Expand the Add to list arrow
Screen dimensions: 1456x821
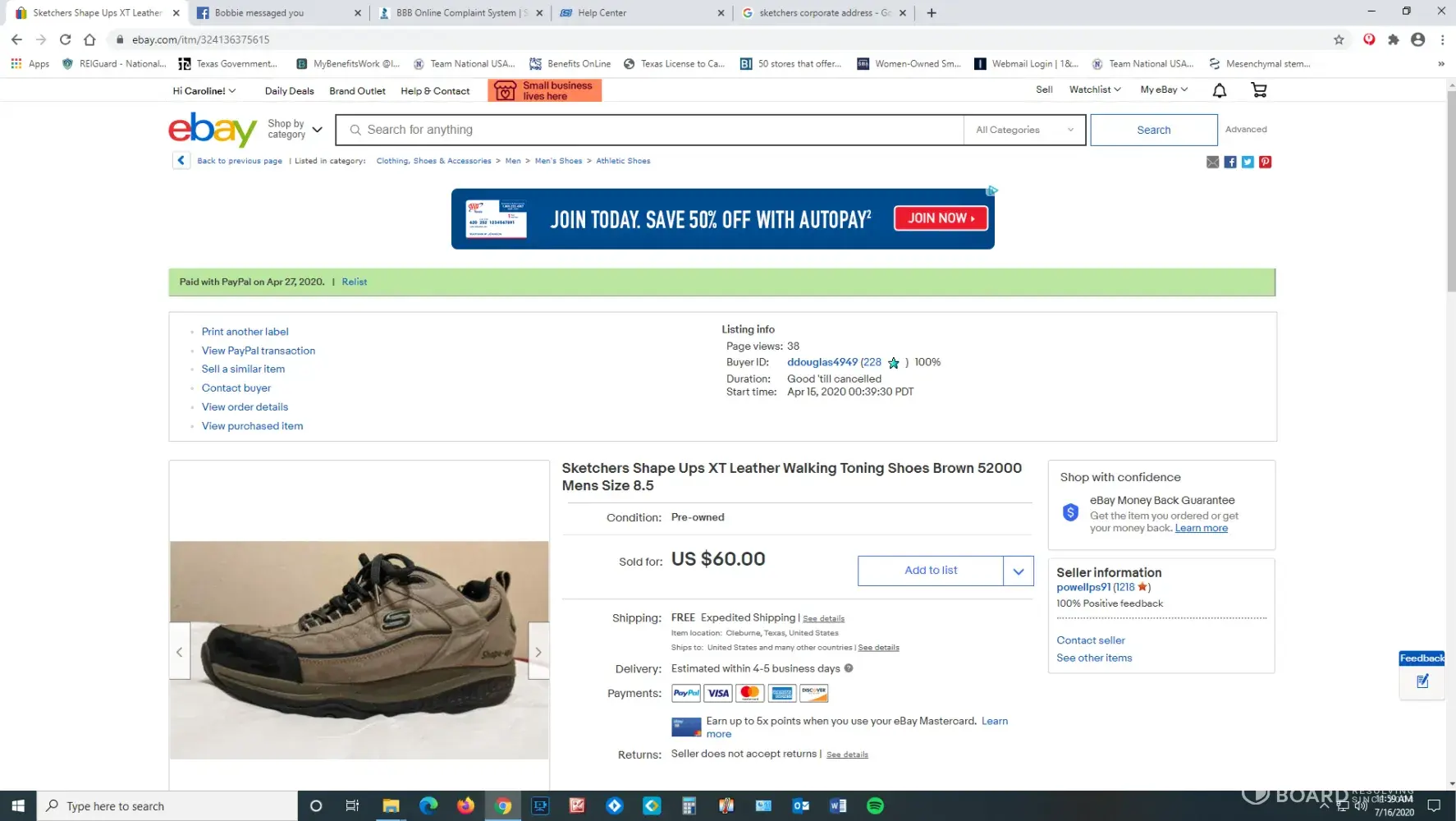[x=1018, y=571]
